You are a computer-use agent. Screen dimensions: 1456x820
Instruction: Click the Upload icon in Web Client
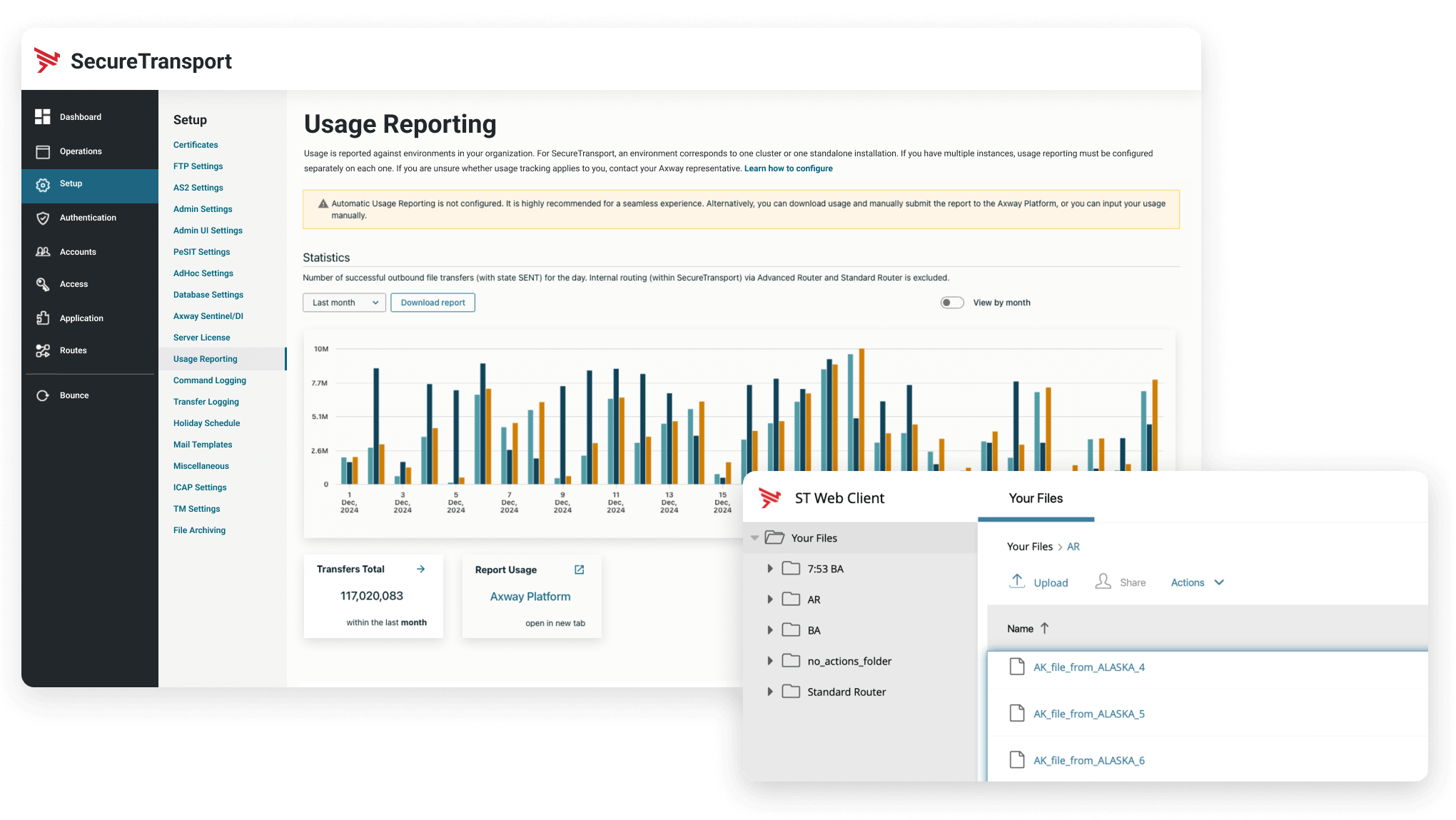click(1017, 581)
